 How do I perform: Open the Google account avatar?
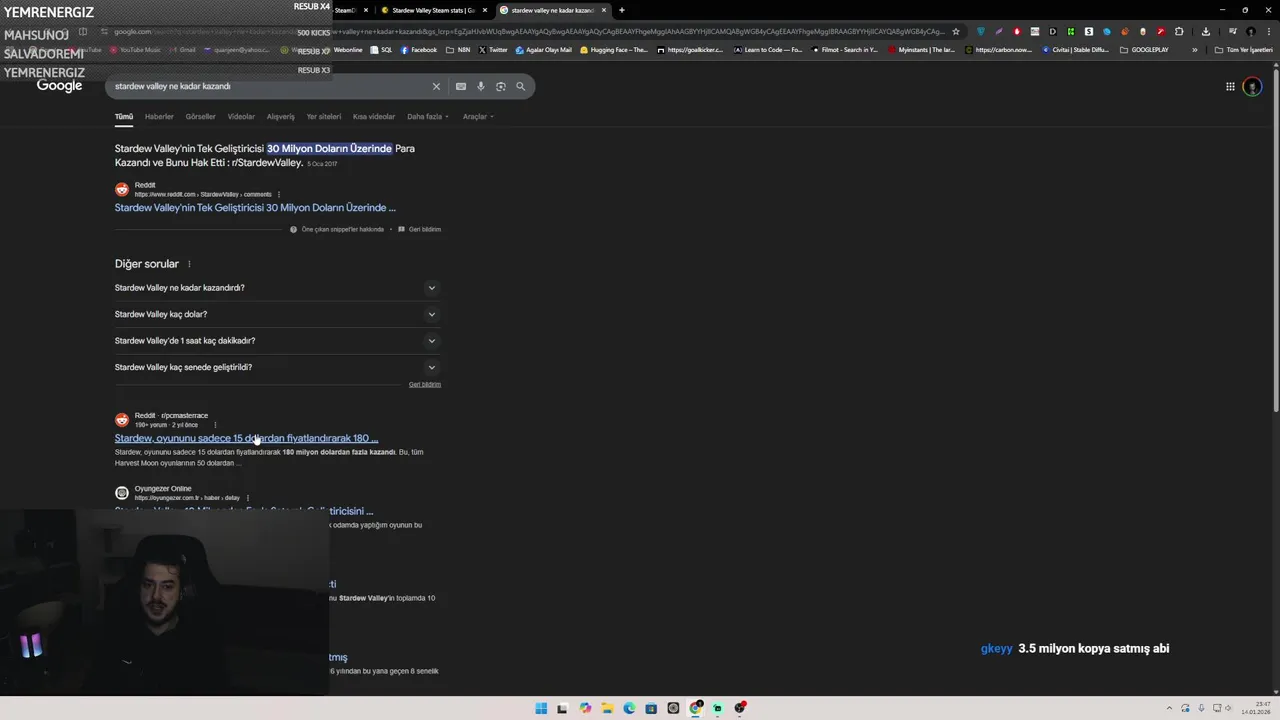1252,86
